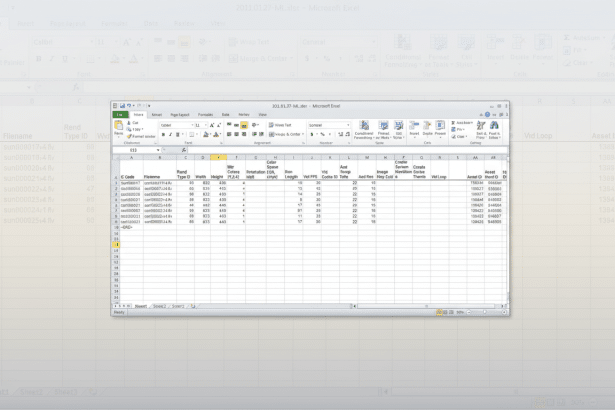Click AutoSum in the front window
615x410 pixels.
[x=461, y=123]
